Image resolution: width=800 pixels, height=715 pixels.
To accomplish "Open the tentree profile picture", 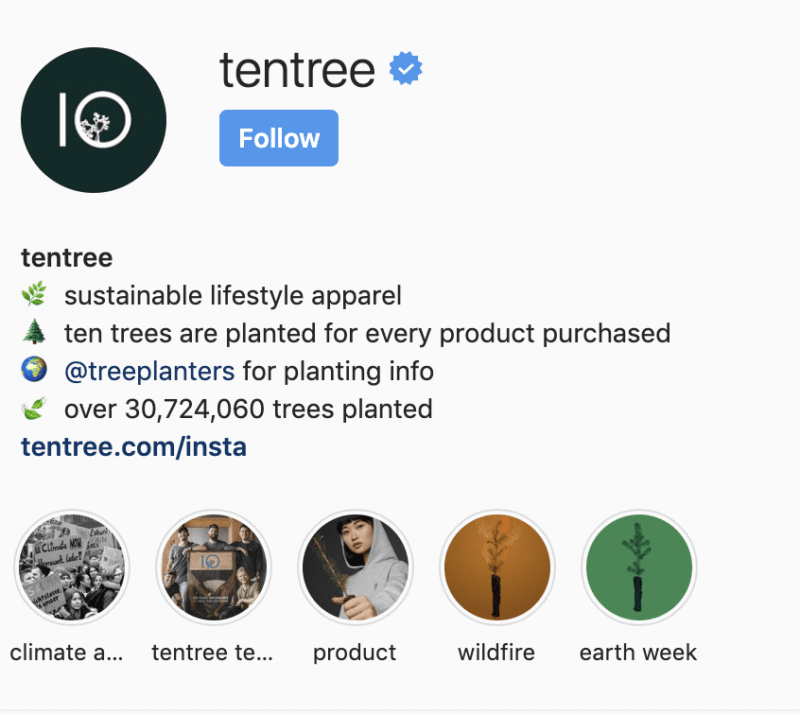I will click(93, 120).
